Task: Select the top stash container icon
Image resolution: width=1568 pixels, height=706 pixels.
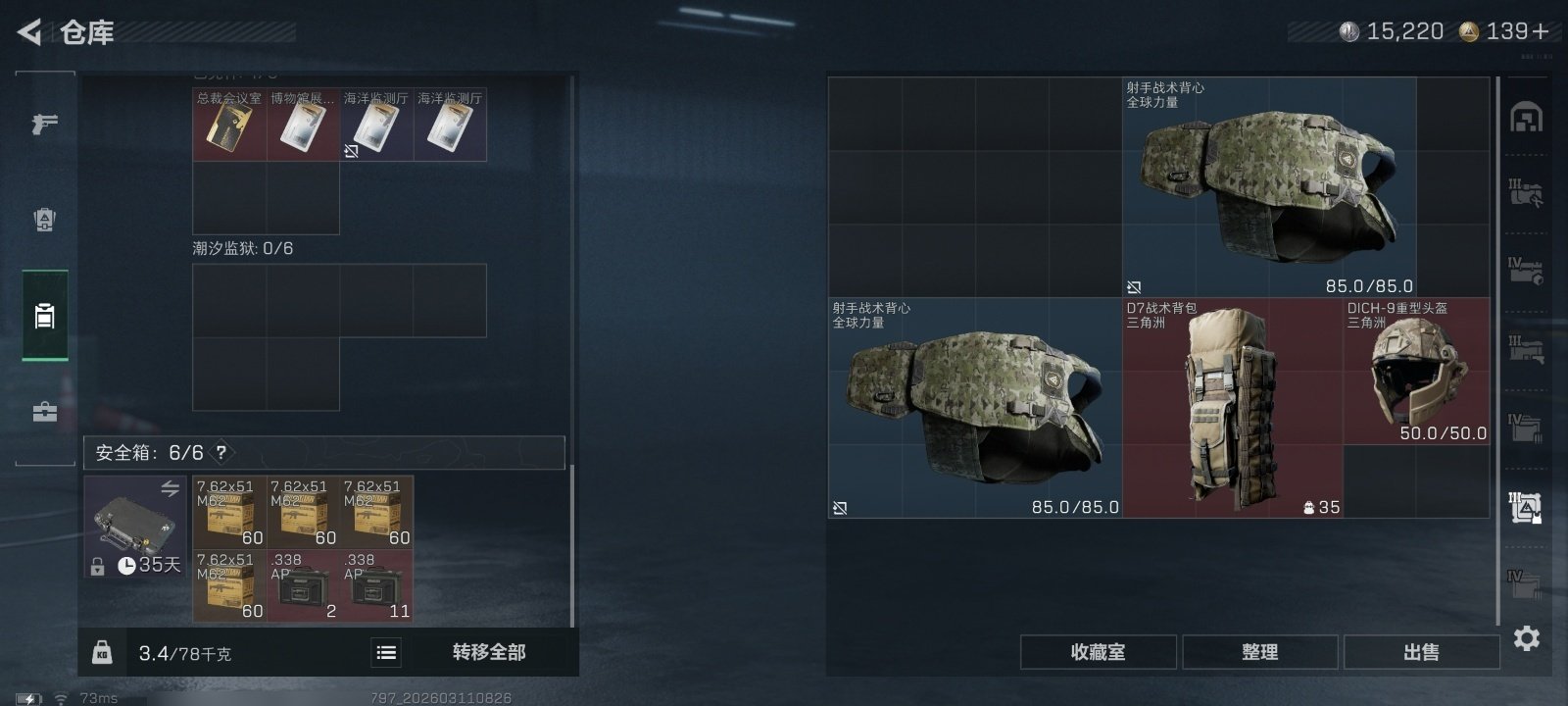Action: tap(1526, 118)
